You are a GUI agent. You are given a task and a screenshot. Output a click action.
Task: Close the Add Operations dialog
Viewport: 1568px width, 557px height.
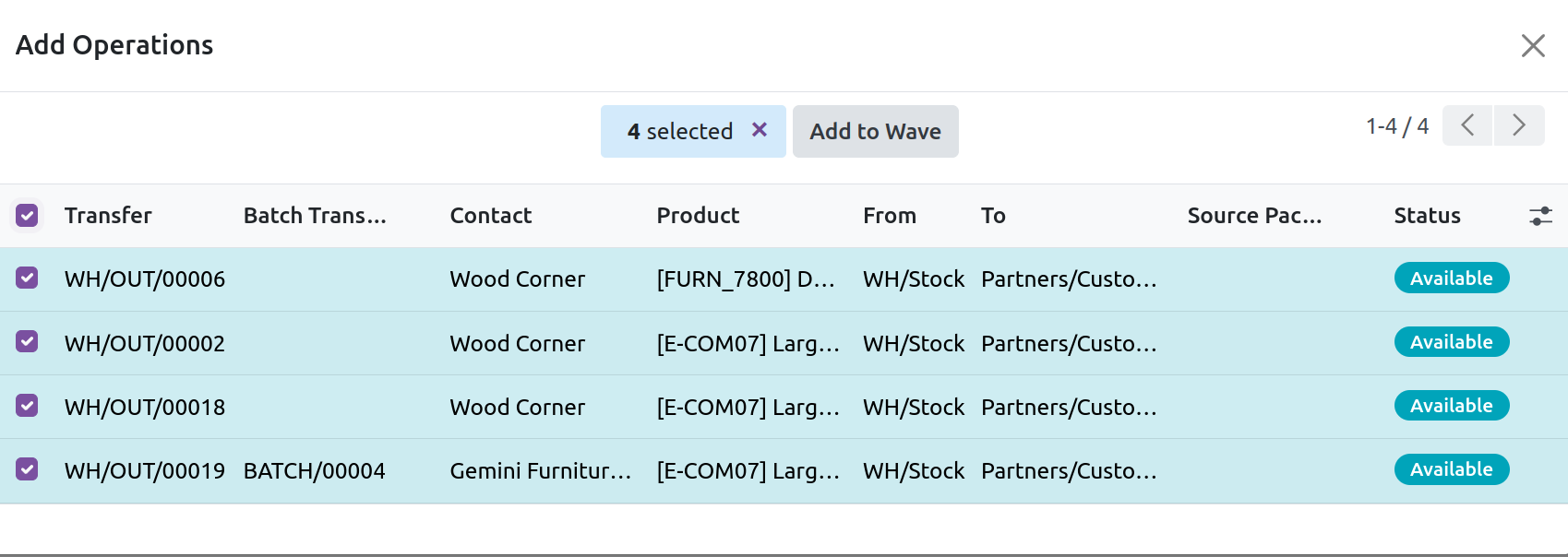[x=1532, y=45]
